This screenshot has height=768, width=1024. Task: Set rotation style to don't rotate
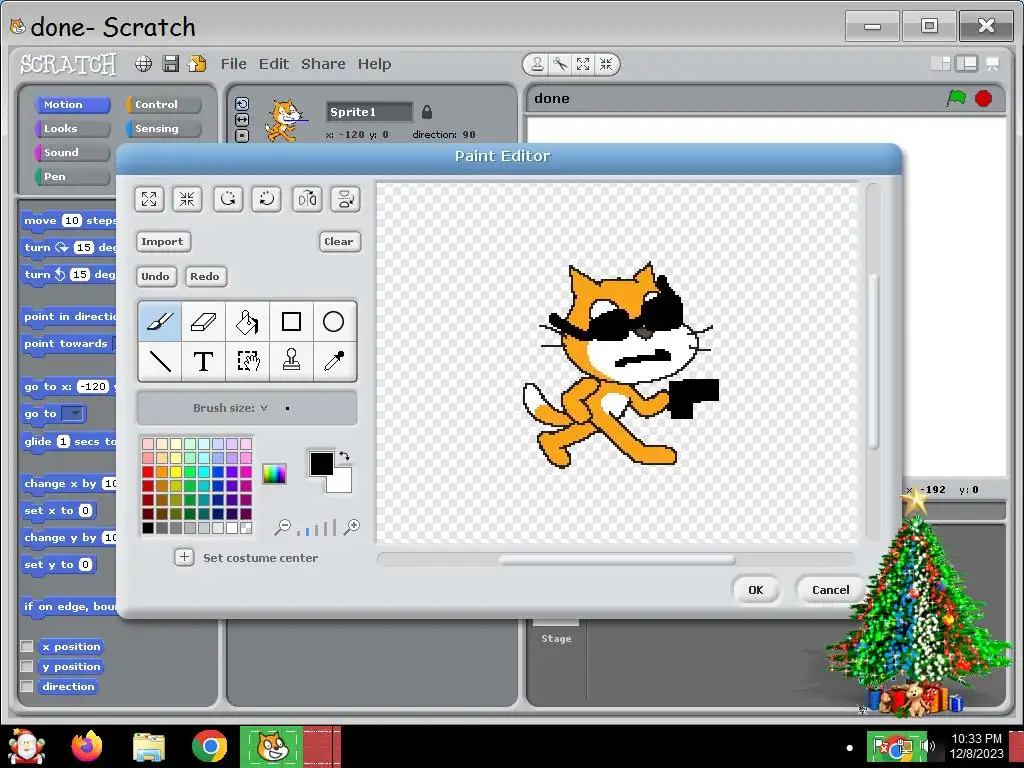click(242, 135)
